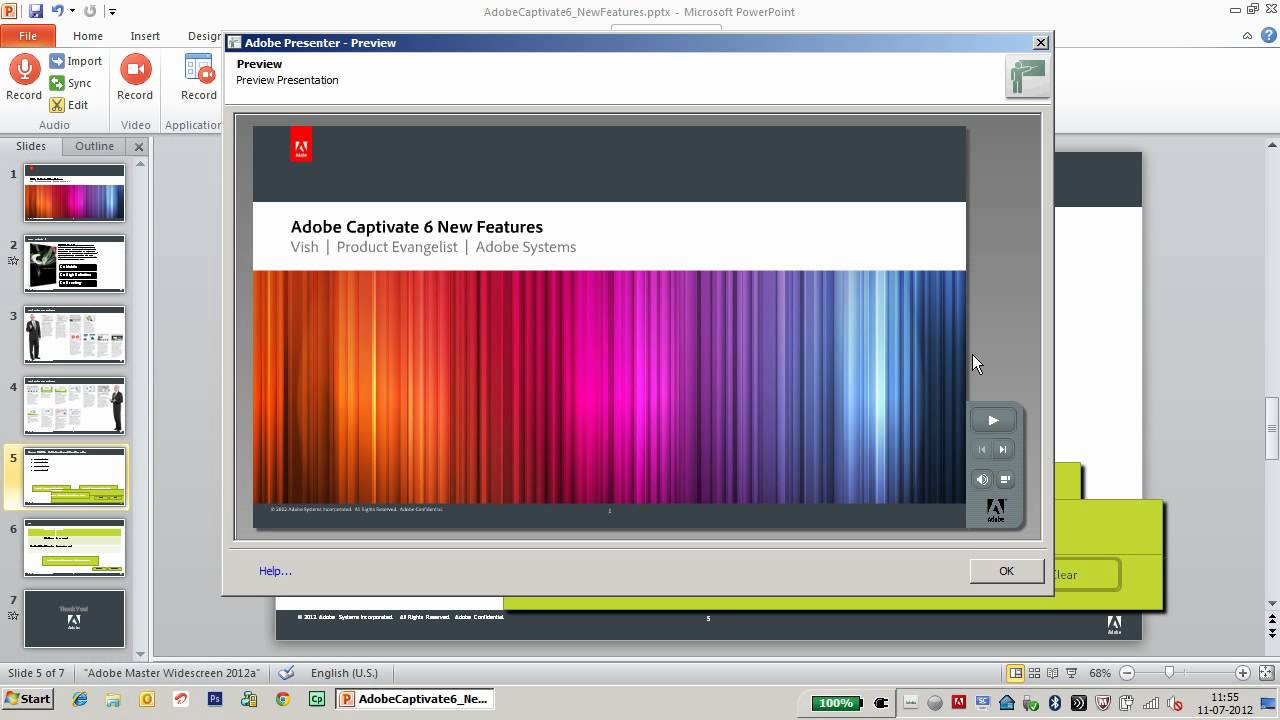Open Adobe Captivate from the taskbar
Image resolution: width=1280 pixels, height=720 pixels.
click(317, 700)
